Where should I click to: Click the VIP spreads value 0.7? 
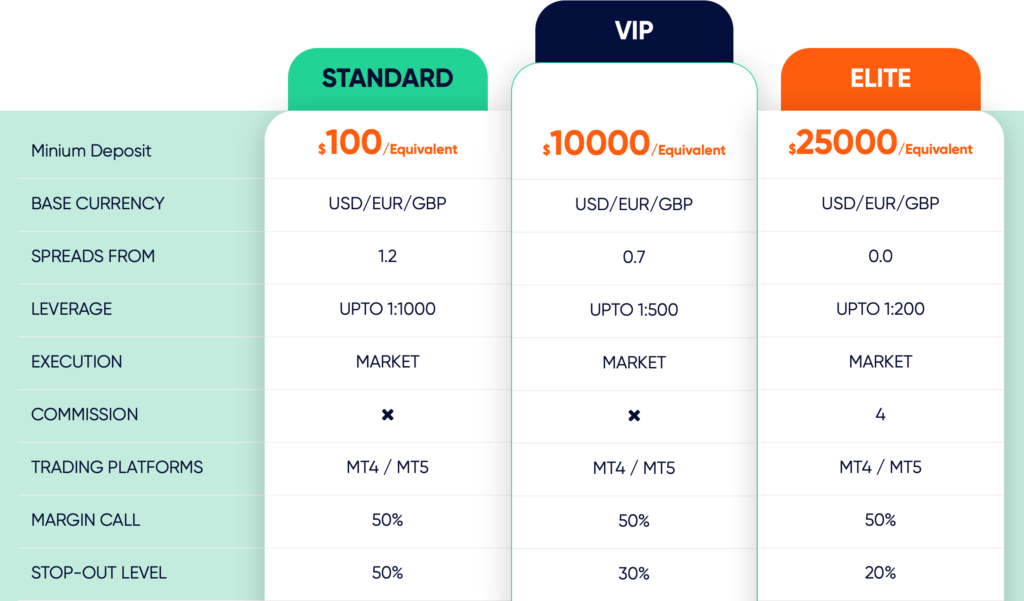(633, 257)
